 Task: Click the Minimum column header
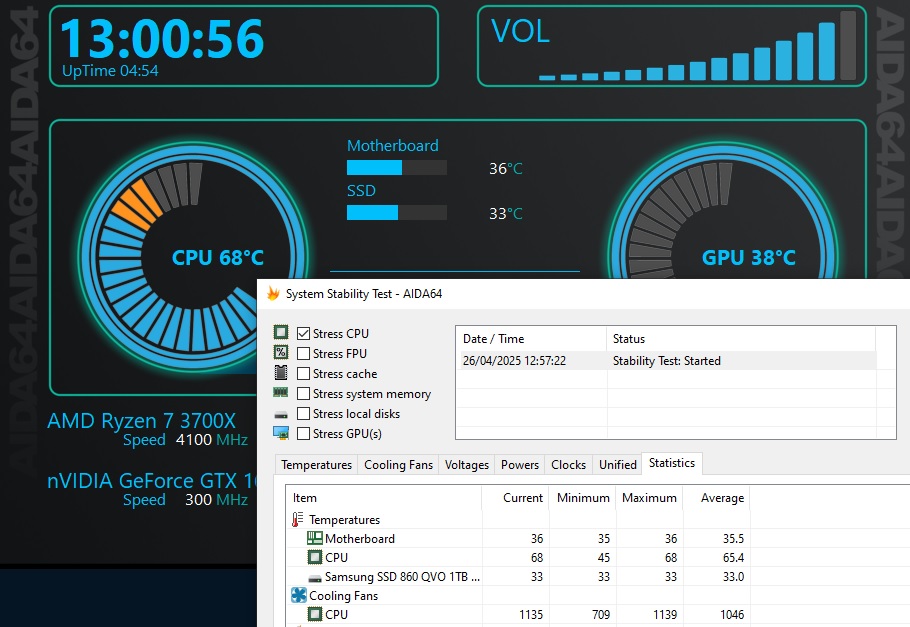pyautogui.click(x=583, y=498)
